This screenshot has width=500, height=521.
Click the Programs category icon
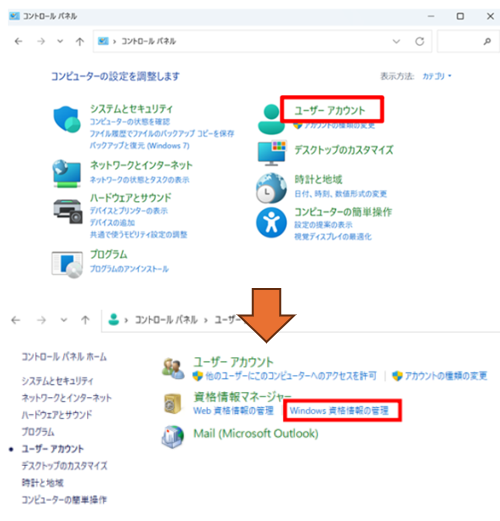pyautogui.click(x=67, y=265)
